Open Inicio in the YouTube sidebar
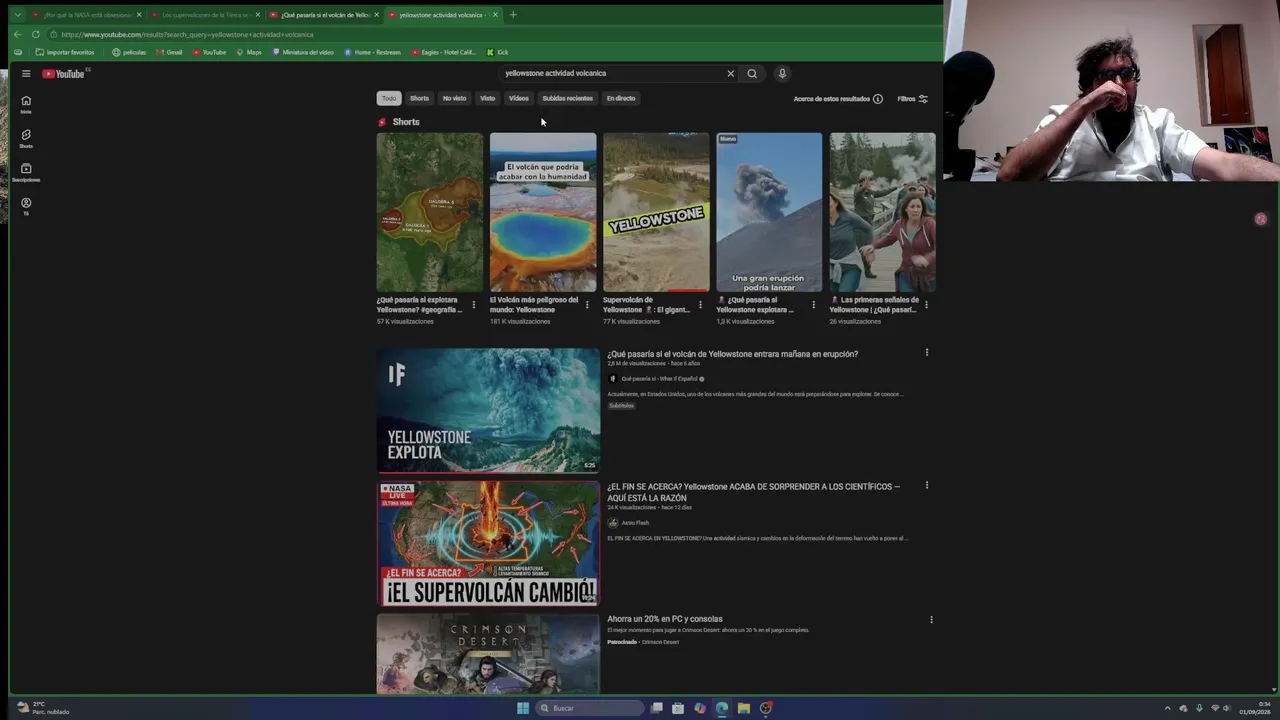 pos(26,104)
